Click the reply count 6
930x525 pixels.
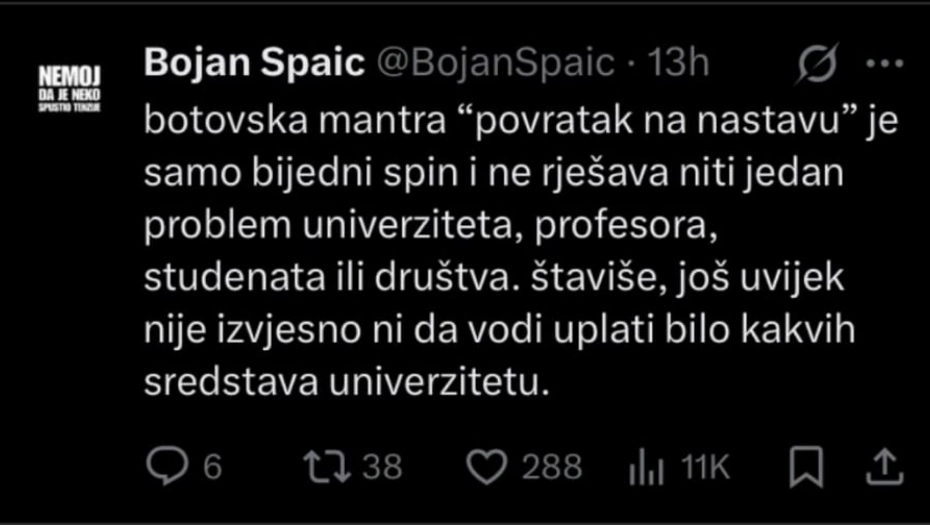(212, 467)
